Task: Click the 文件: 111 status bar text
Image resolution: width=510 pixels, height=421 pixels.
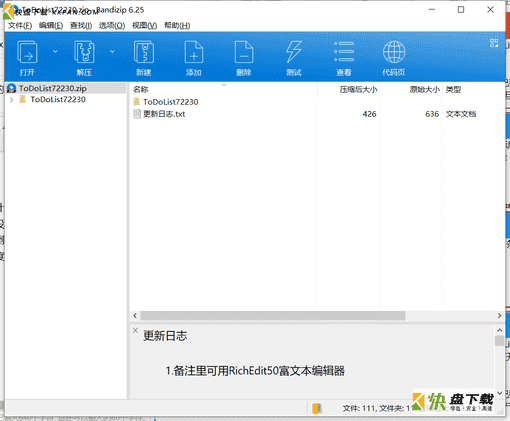Action: tap(359, 408)
